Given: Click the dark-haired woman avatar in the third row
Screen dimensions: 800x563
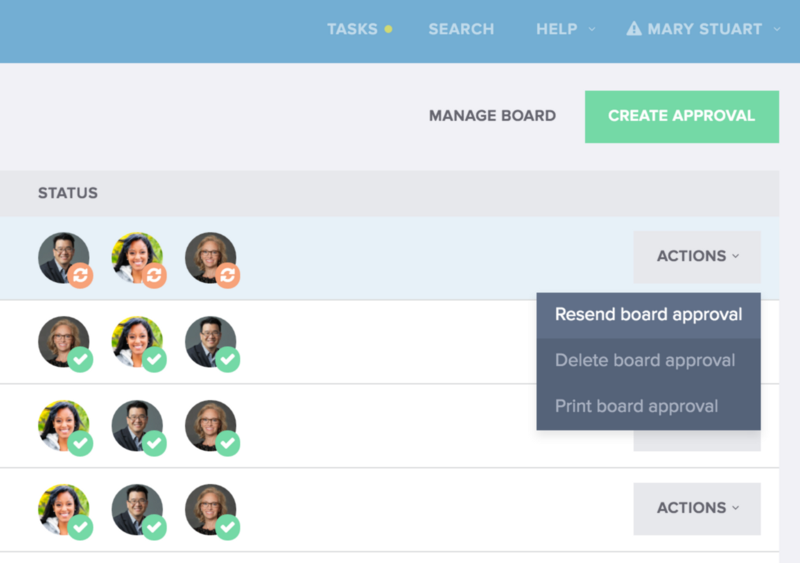Looking at the screenshot, I should (63, 426).
